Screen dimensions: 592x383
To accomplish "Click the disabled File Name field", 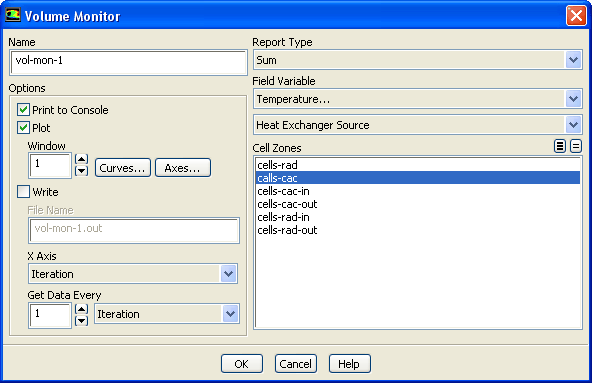I will (x=134, y=230).
